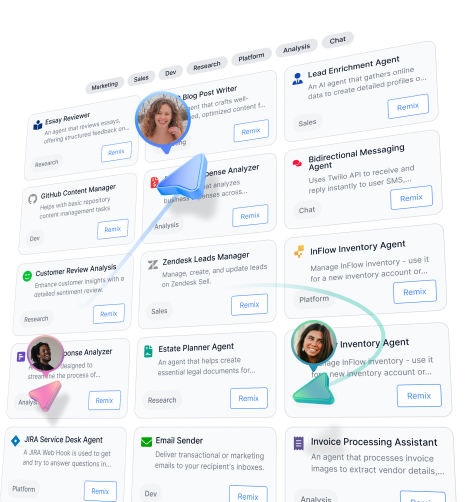Click the GitHub Content Manager octocat icon
470x502 pixels.
pos(32,199)
